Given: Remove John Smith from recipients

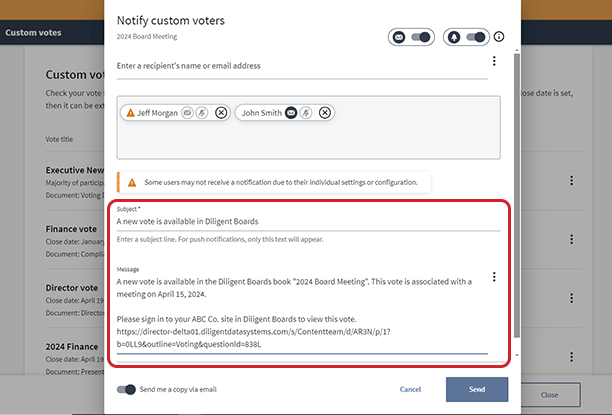Looking at the screenshot, I should 325,113.
